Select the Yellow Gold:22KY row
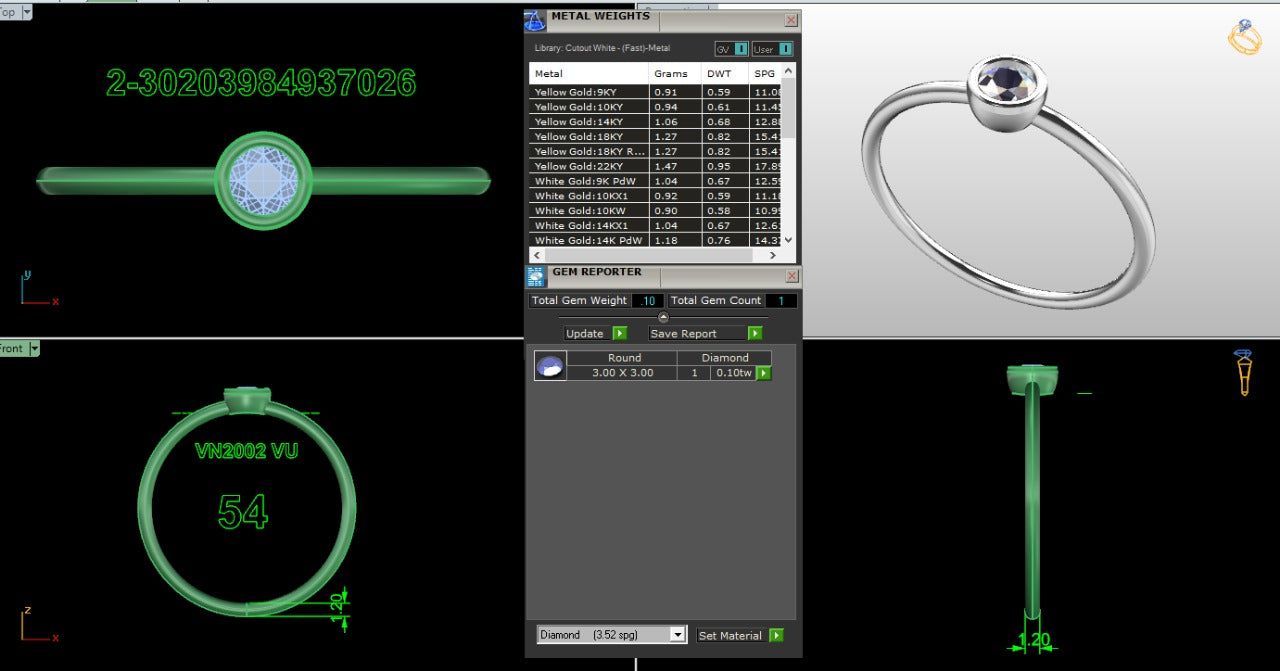Screen dimensions: 1280x671 [655, 166]
